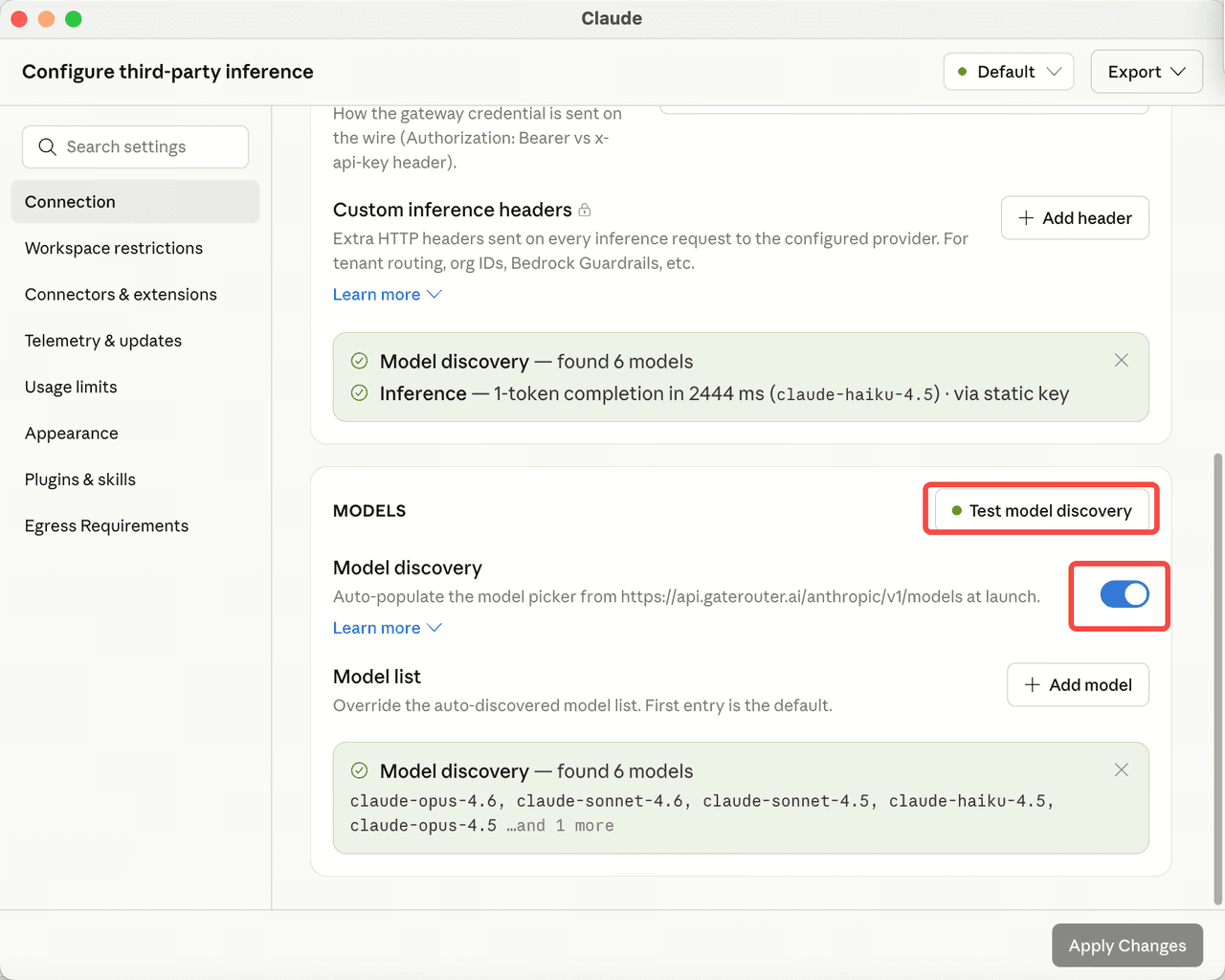The image size is (1225, 980).
Task: Select Telemetry & updates
Action: point(135,341)
